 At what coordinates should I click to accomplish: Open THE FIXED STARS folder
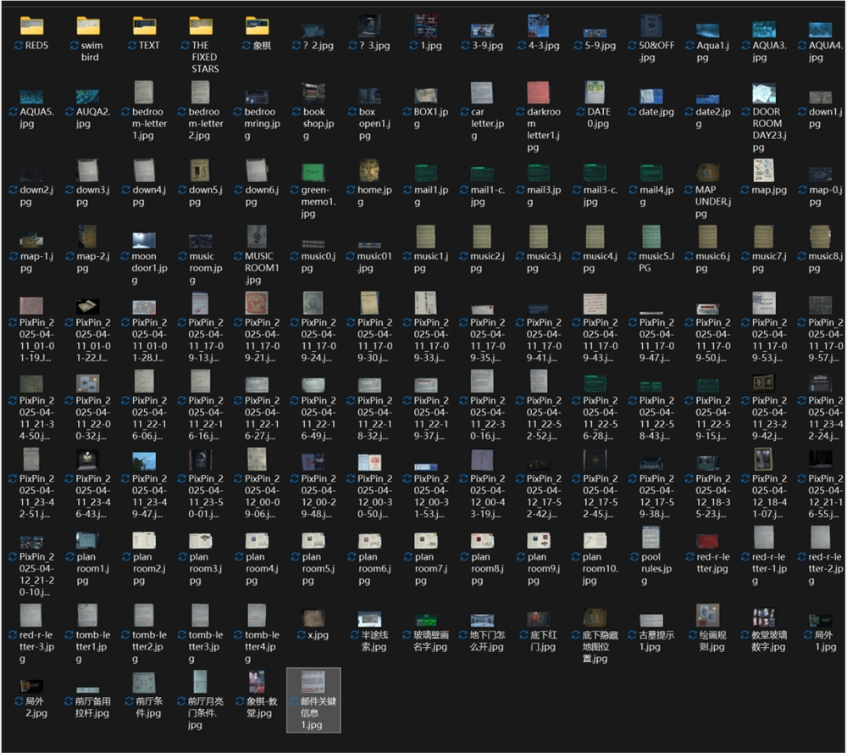click(x=201, y=44)
